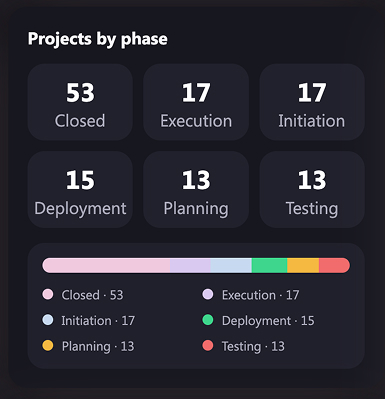Click the light blue Initiation legend dot
Image resolution: width=385 pixels, height=399 pixels.
pos(48,320)
